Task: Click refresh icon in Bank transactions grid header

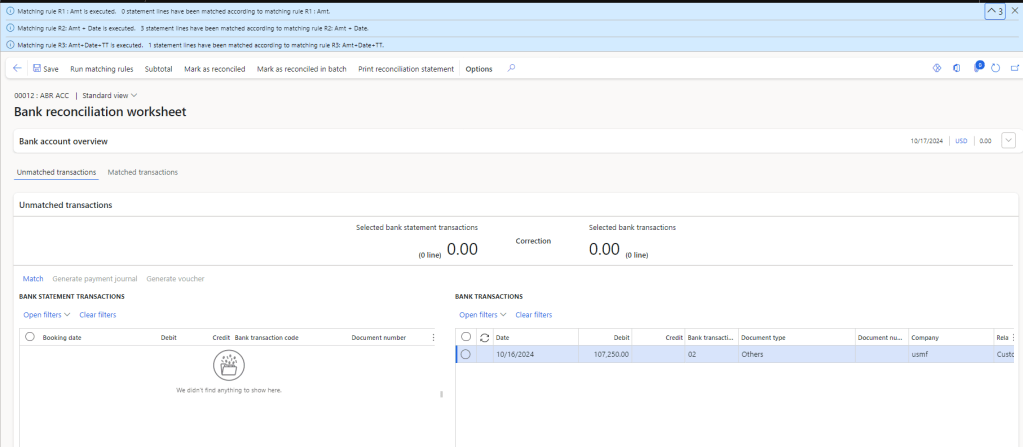Action: click(485, 338)
